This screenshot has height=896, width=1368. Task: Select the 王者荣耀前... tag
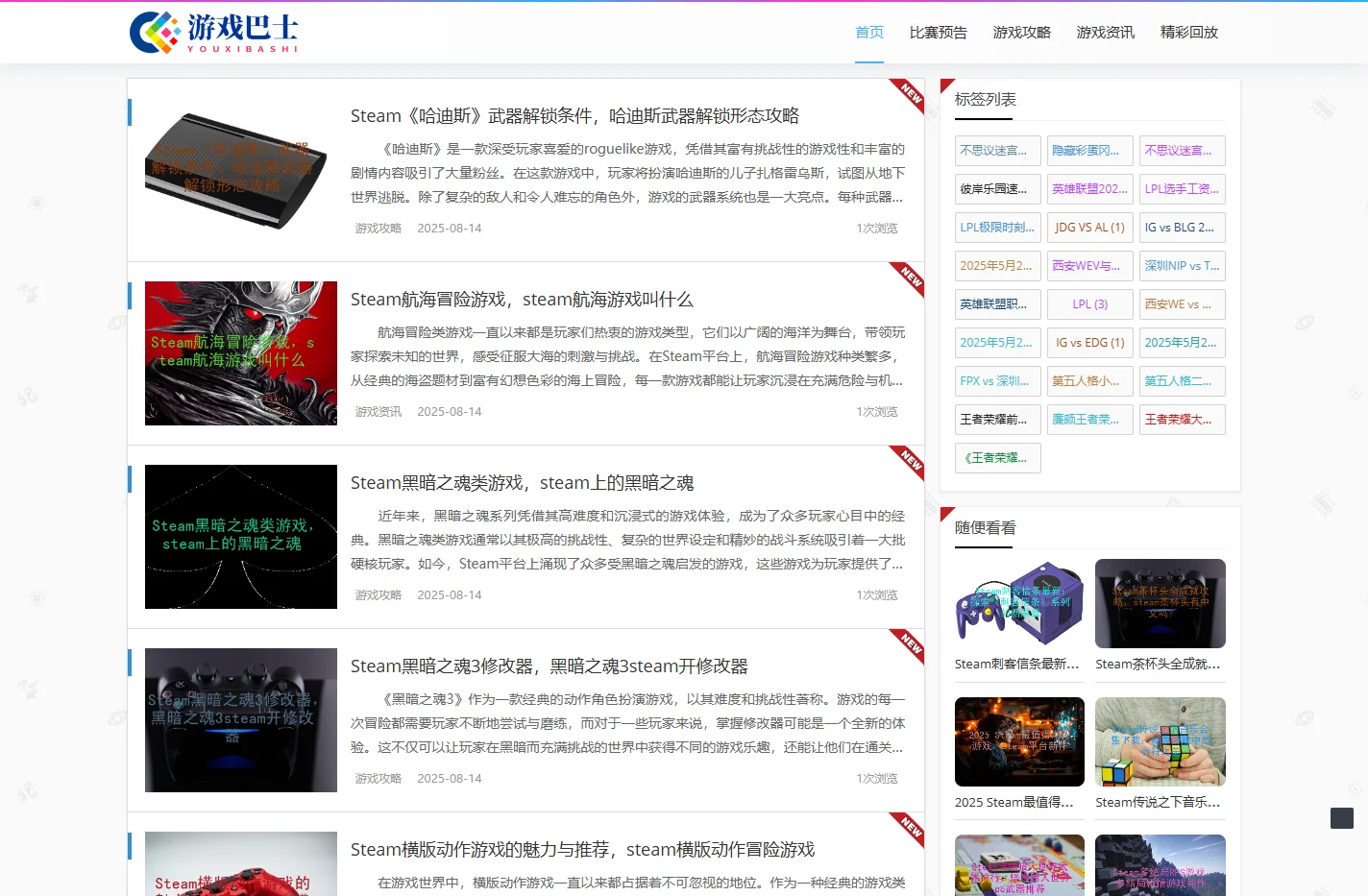[998, 420]
